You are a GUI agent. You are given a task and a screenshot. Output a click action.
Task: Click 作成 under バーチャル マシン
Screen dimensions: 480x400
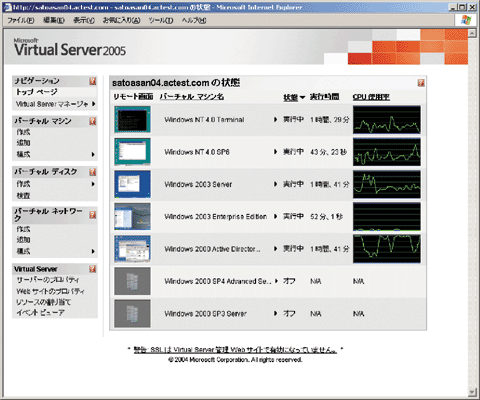(23, 132)
